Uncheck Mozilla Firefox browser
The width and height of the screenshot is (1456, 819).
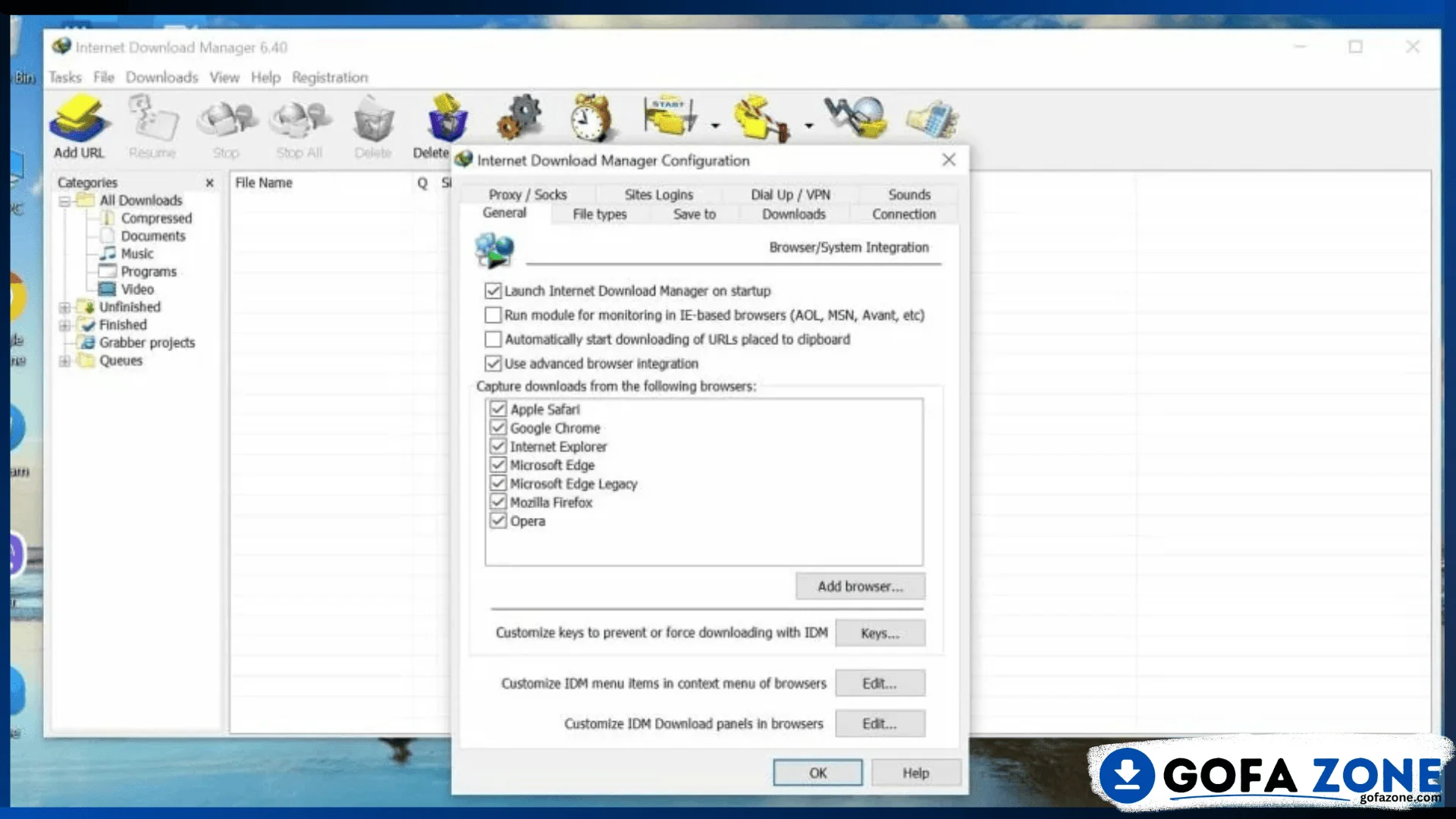[498, 503]
